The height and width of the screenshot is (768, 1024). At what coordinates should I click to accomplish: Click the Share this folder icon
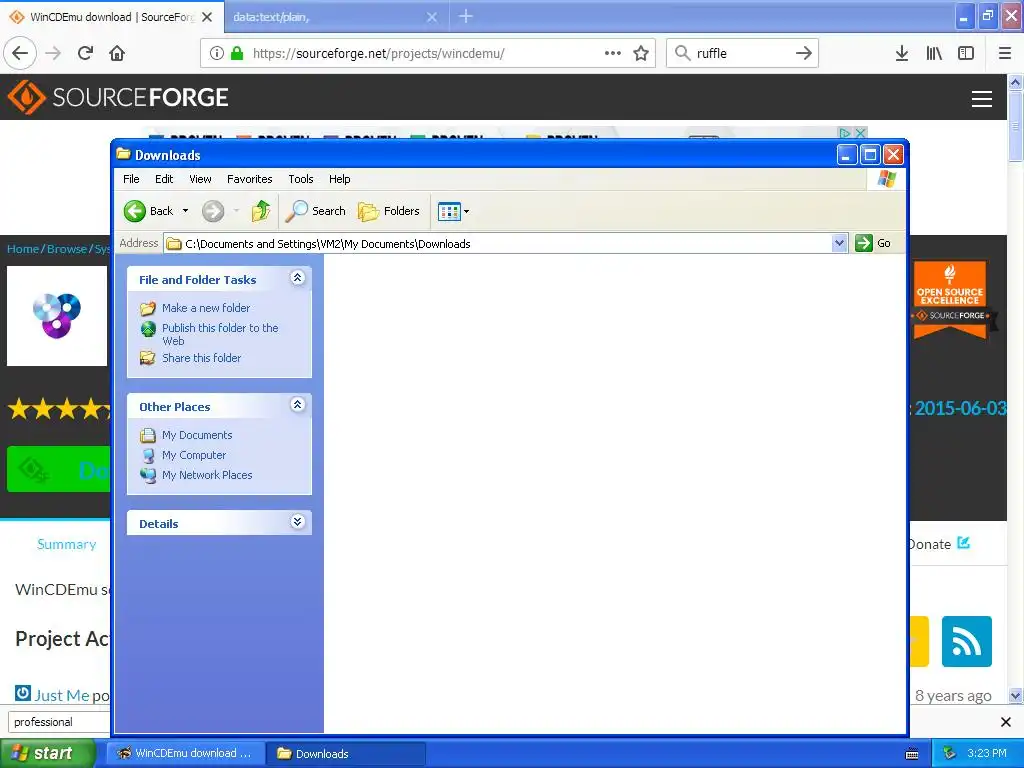coord(148,358)
